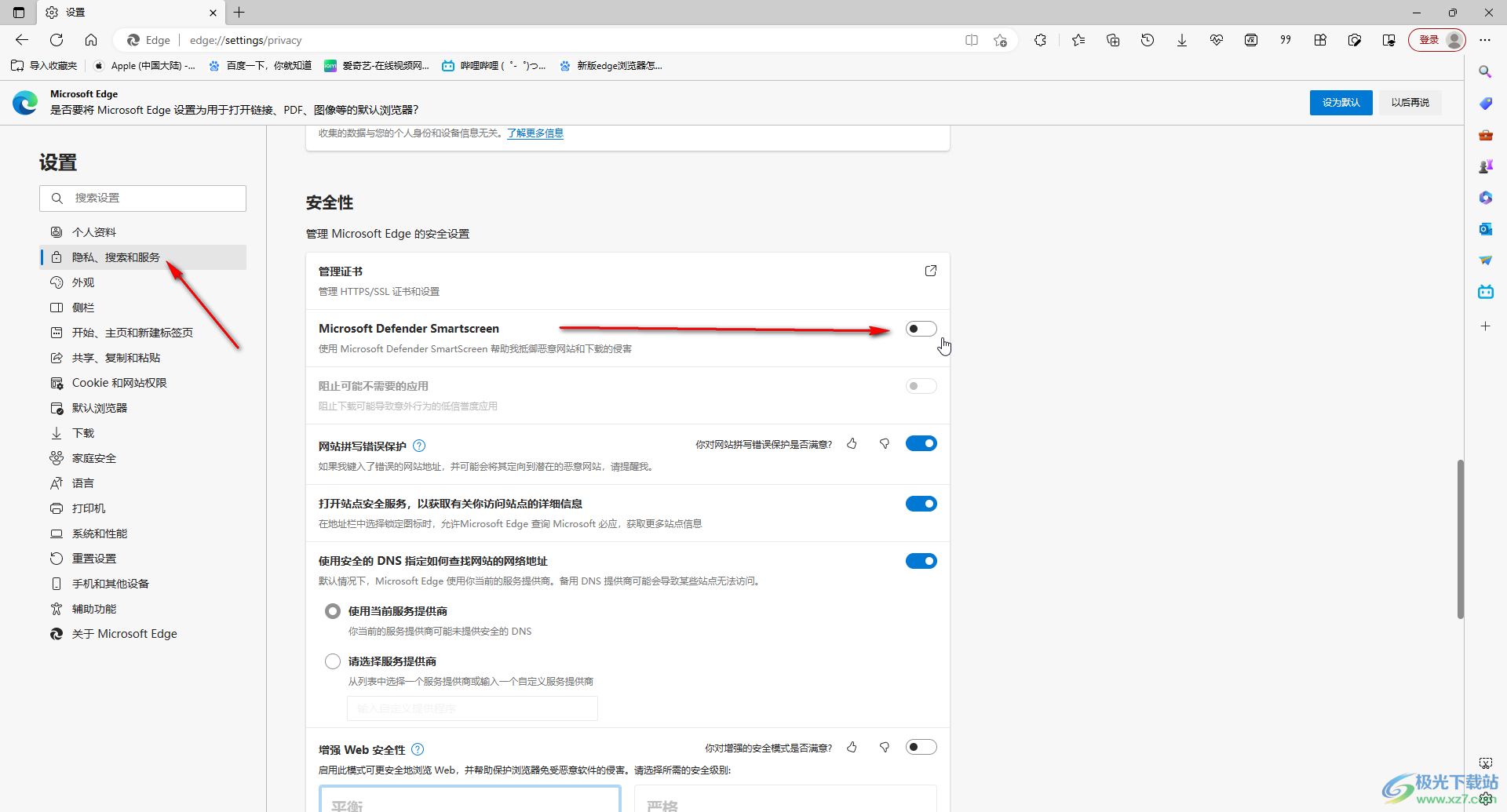This screenshot has height=812, width=1507.
Task: Open 外观 settings section
Action: click(143, 282)
